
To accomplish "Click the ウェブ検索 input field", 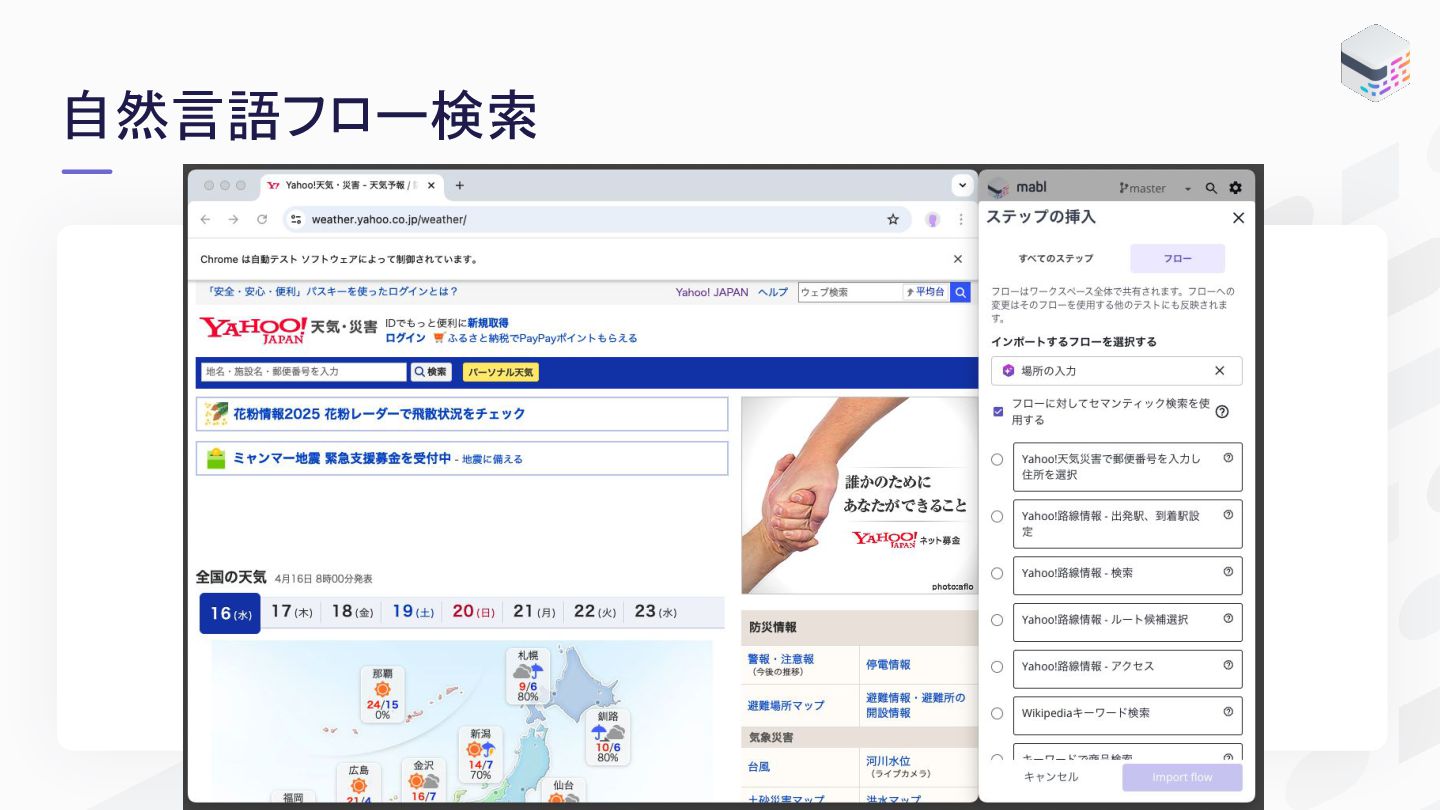I will tap(850, 292).
